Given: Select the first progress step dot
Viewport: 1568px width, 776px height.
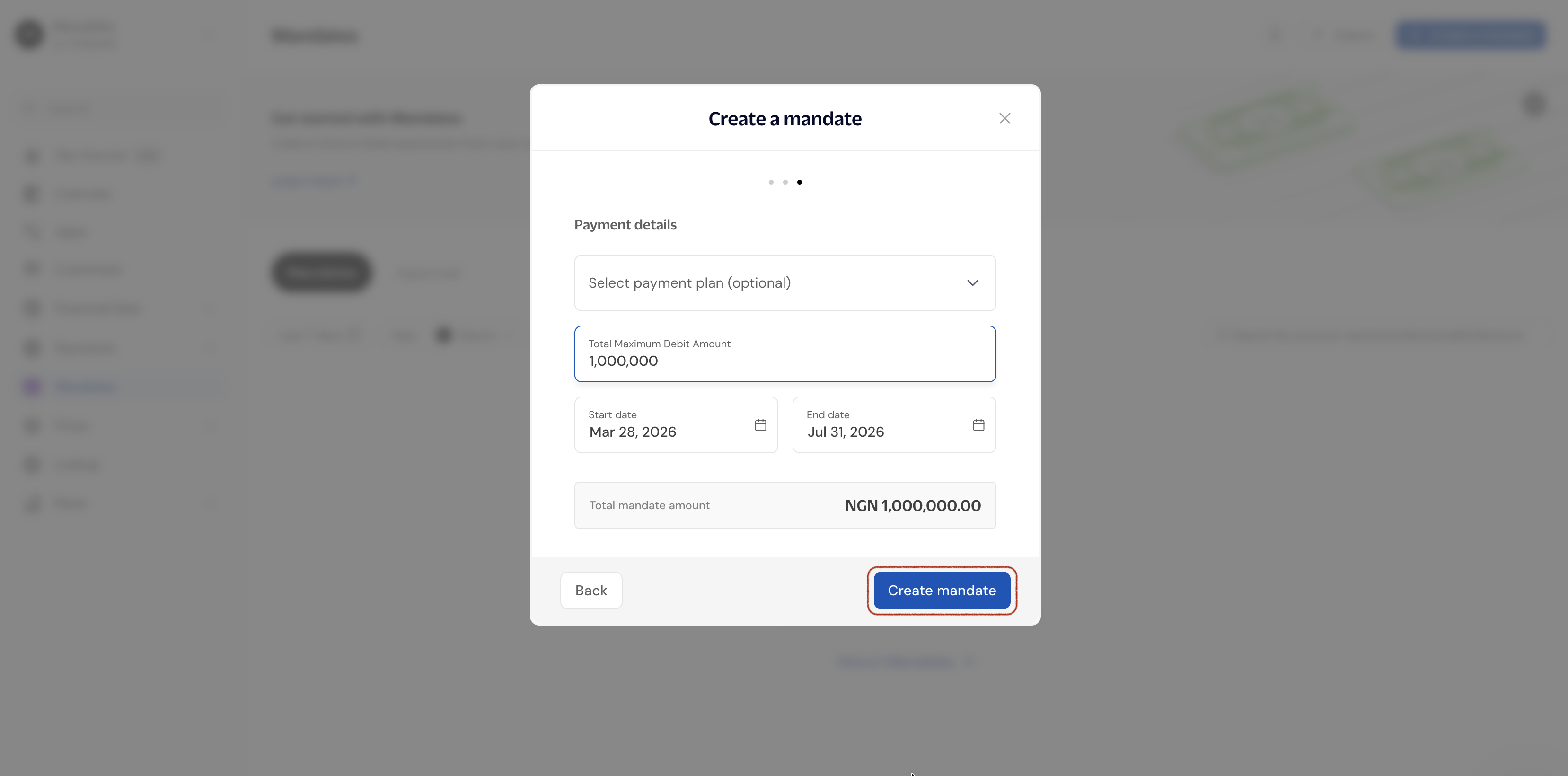Looking at the screenshot, I should (771, 182).
